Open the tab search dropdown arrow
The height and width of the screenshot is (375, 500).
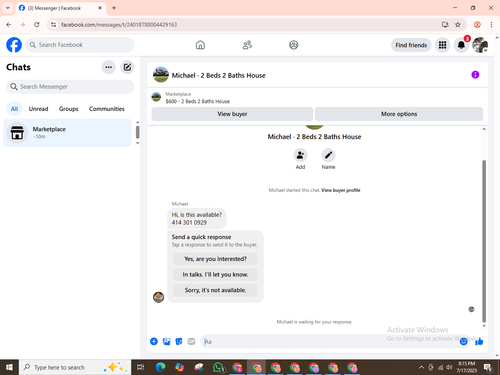8,8
